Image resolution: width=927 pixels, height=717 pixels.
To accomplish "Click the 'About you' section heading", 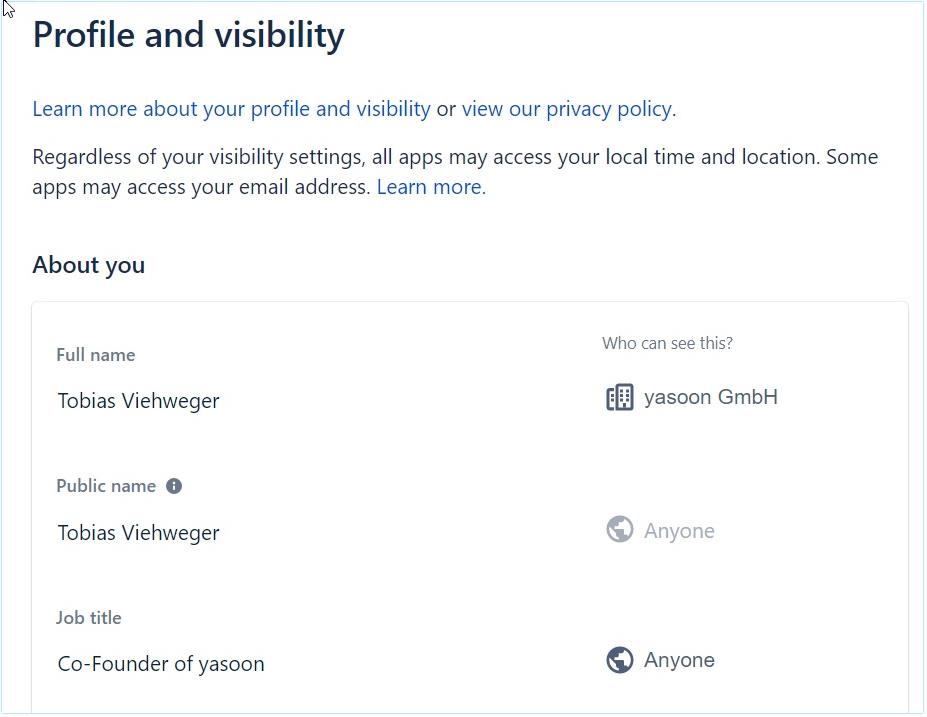I will (88, 265).
